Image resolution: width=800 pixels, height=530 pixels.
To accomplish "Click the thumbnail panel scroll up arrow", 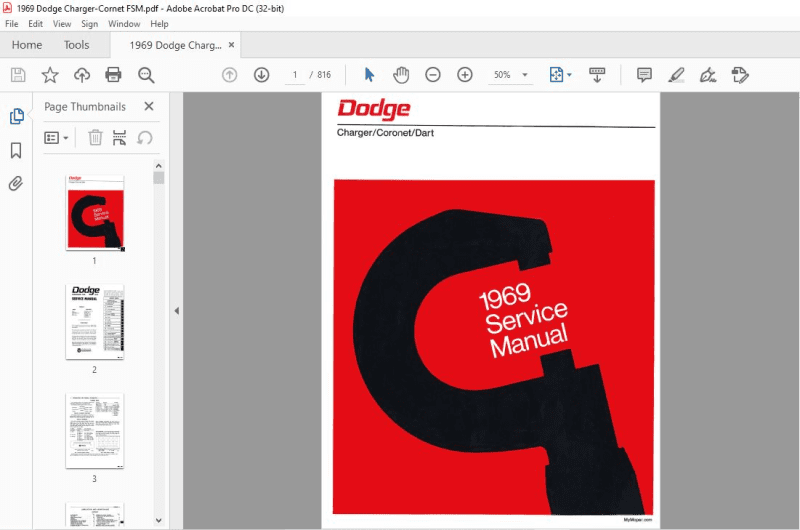I will pos(159,166).
